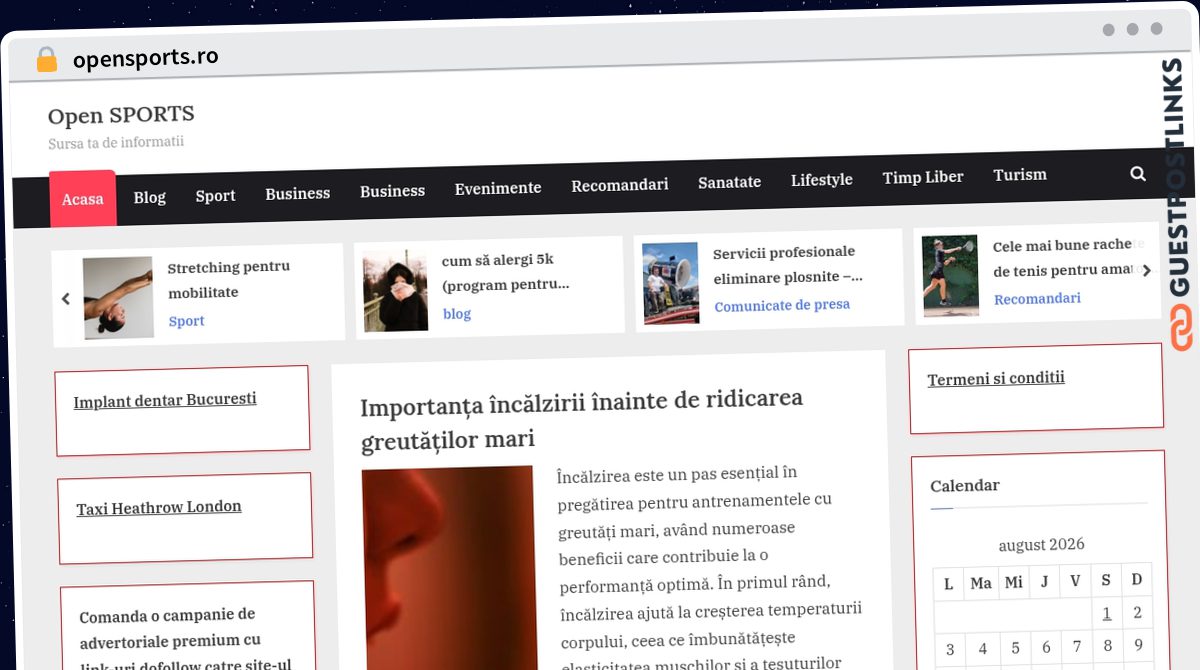Click the 'august 2026' calendar caption
1200x670 pixels.
1041,545
